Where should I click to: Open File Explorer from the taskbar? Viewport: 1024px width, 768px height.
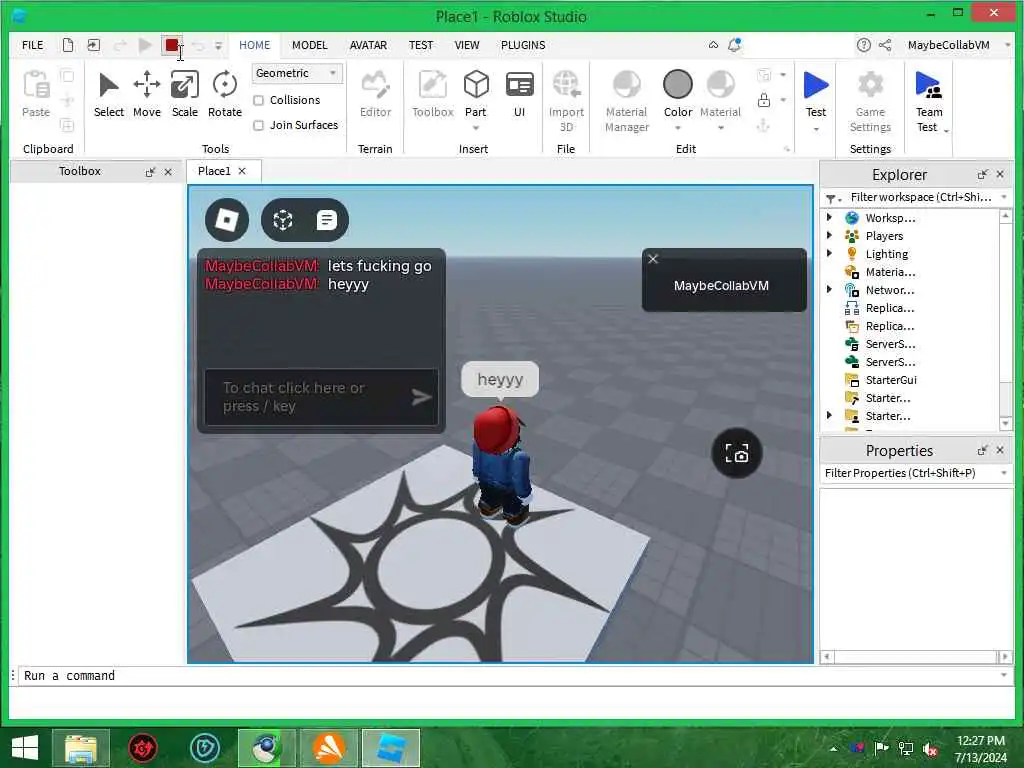pyautogui.click(x=81, y=748)
